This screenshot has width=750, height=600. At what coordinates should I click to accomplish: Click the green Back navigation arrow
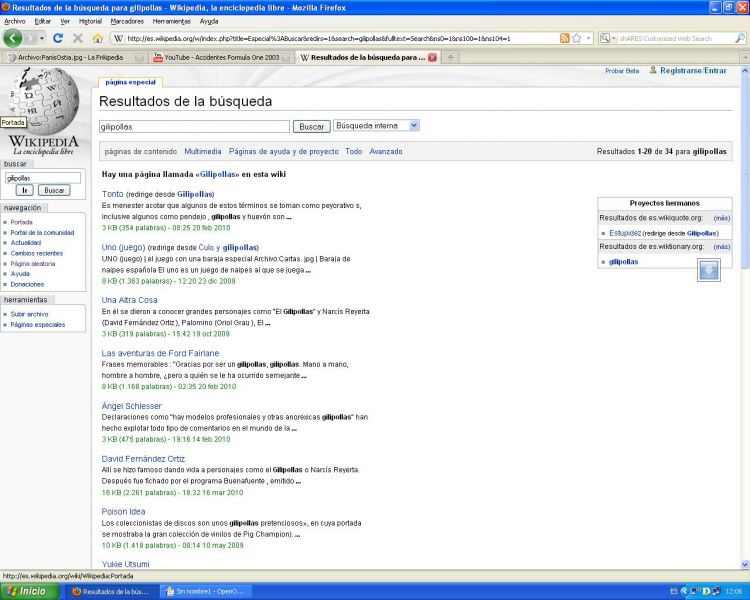(13, 38)
